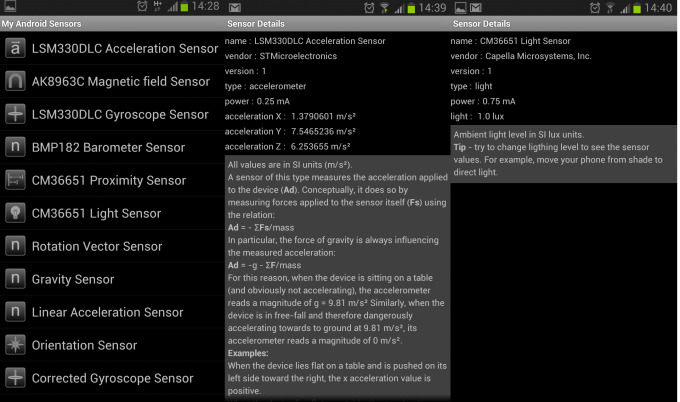This screenshot has width=680, height=402.
Task: Tap the Barometer Sensor icon
Action: [15, 148]
